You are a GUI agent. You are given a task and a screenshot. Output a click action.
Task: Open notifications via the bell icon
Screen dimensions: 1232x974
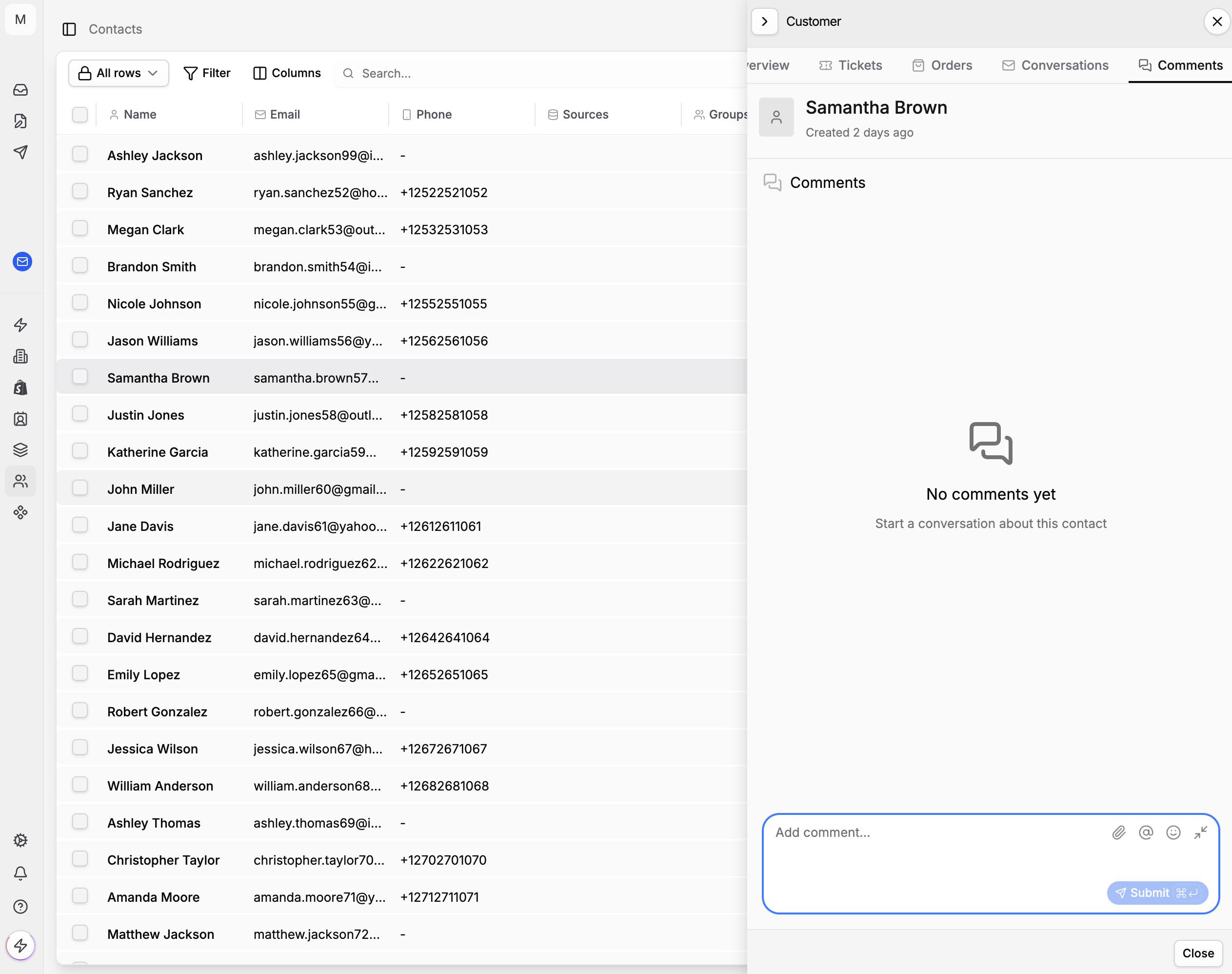(x=20, y=873)
